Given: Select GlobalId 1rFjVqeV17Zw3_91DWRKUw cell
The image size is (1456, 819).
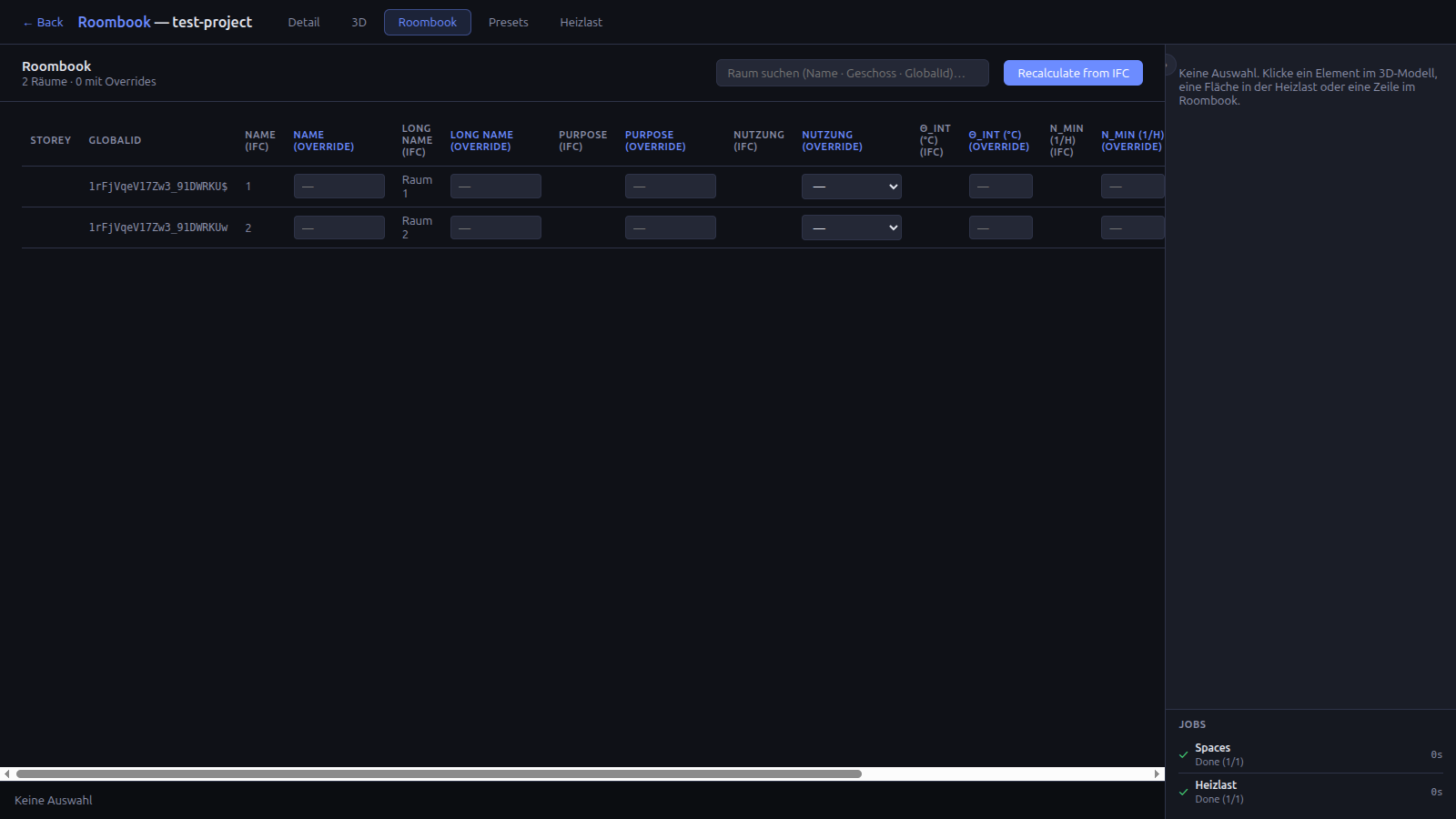Looking at the screenshot, I should (x=158, y=227).
